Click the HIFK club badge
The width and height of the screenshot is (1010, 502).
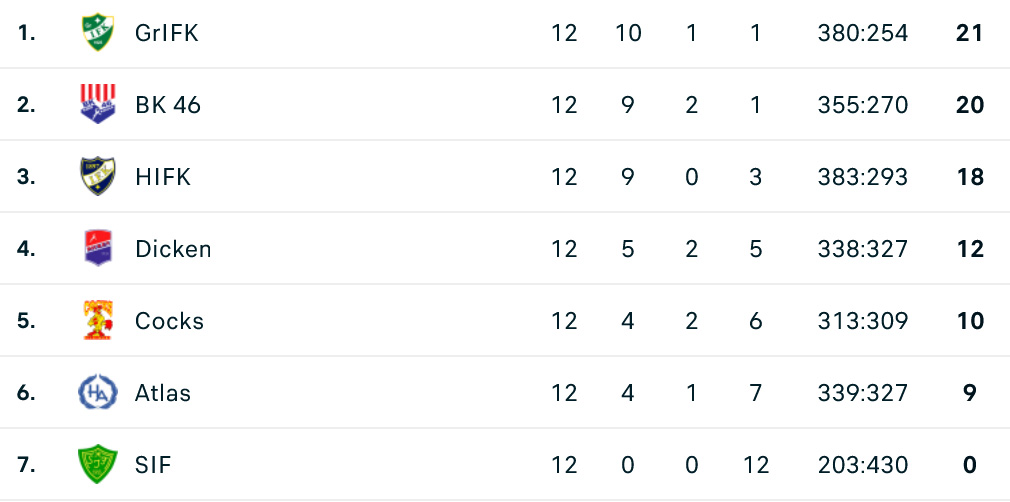pos(98,177)
